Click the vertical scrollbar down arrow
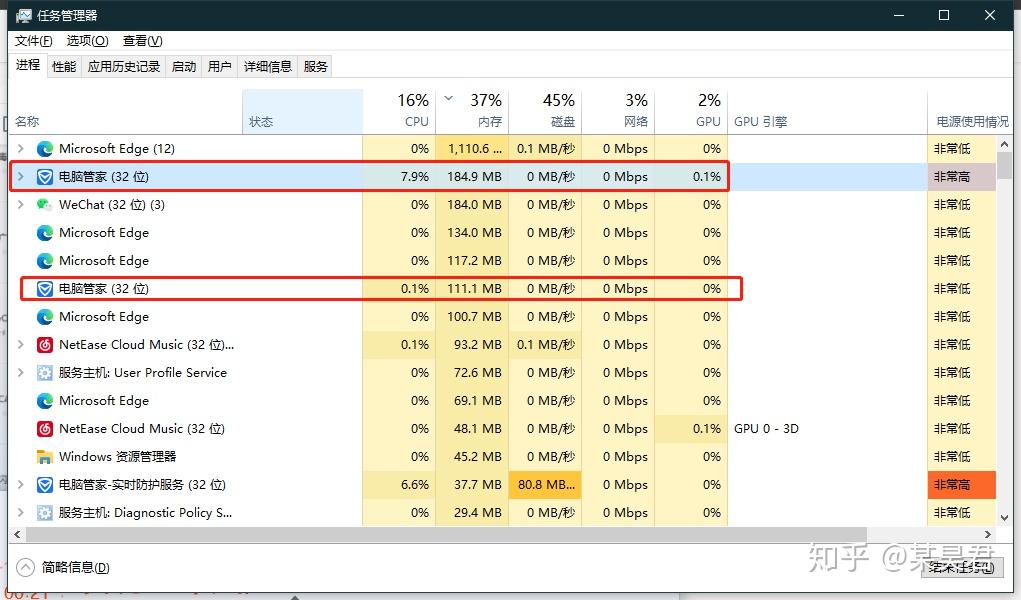 pos(1004,519)
